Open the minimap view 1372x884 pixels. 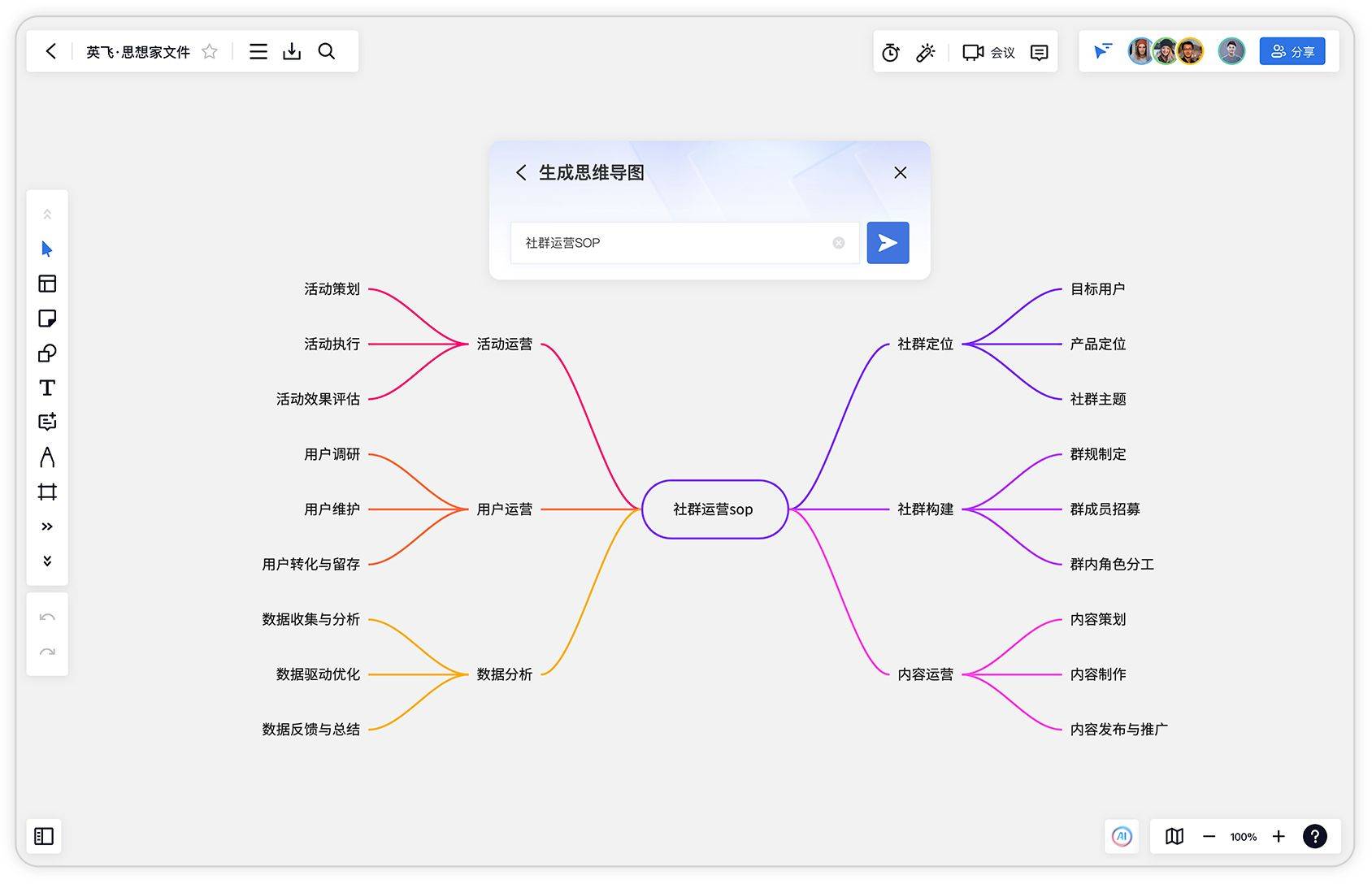[1174, 836]
